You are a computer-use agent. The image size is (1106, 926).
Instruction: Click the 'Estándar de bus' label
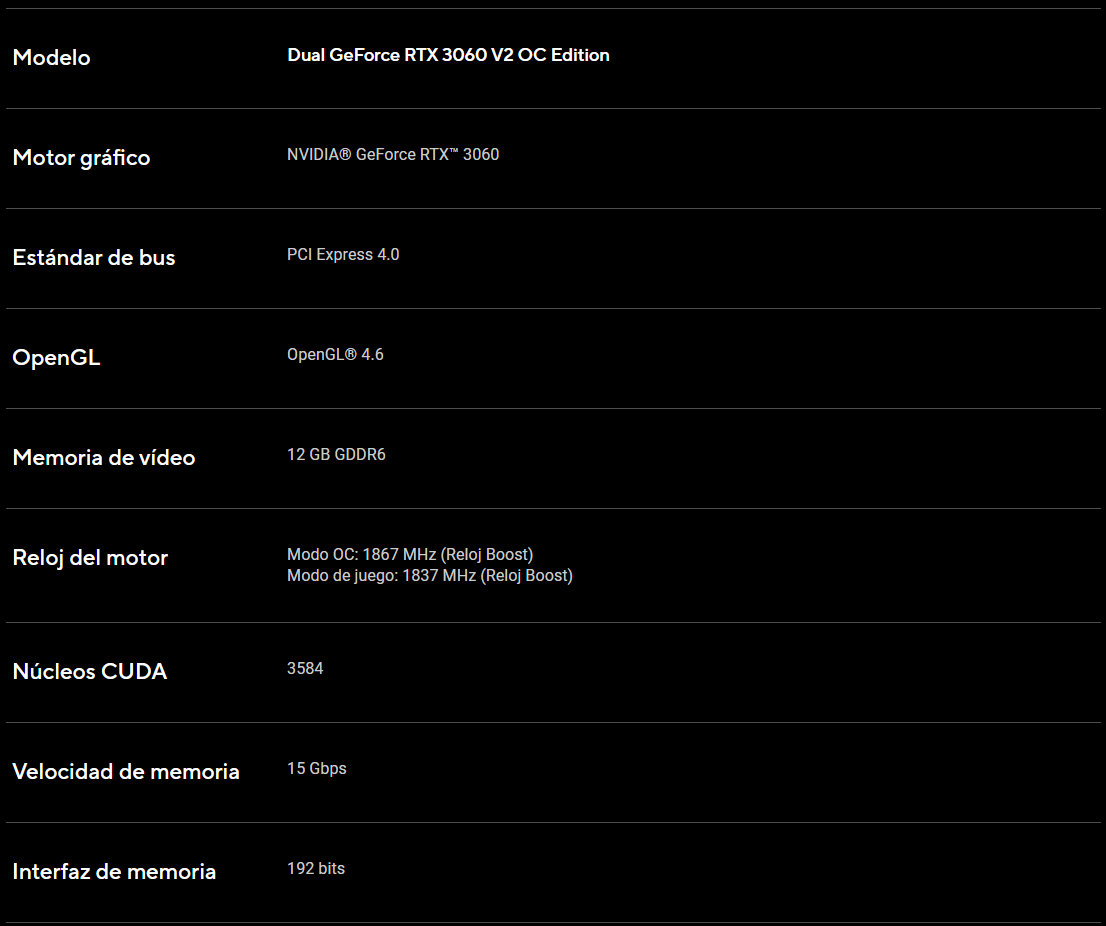(x=94, y=258)
